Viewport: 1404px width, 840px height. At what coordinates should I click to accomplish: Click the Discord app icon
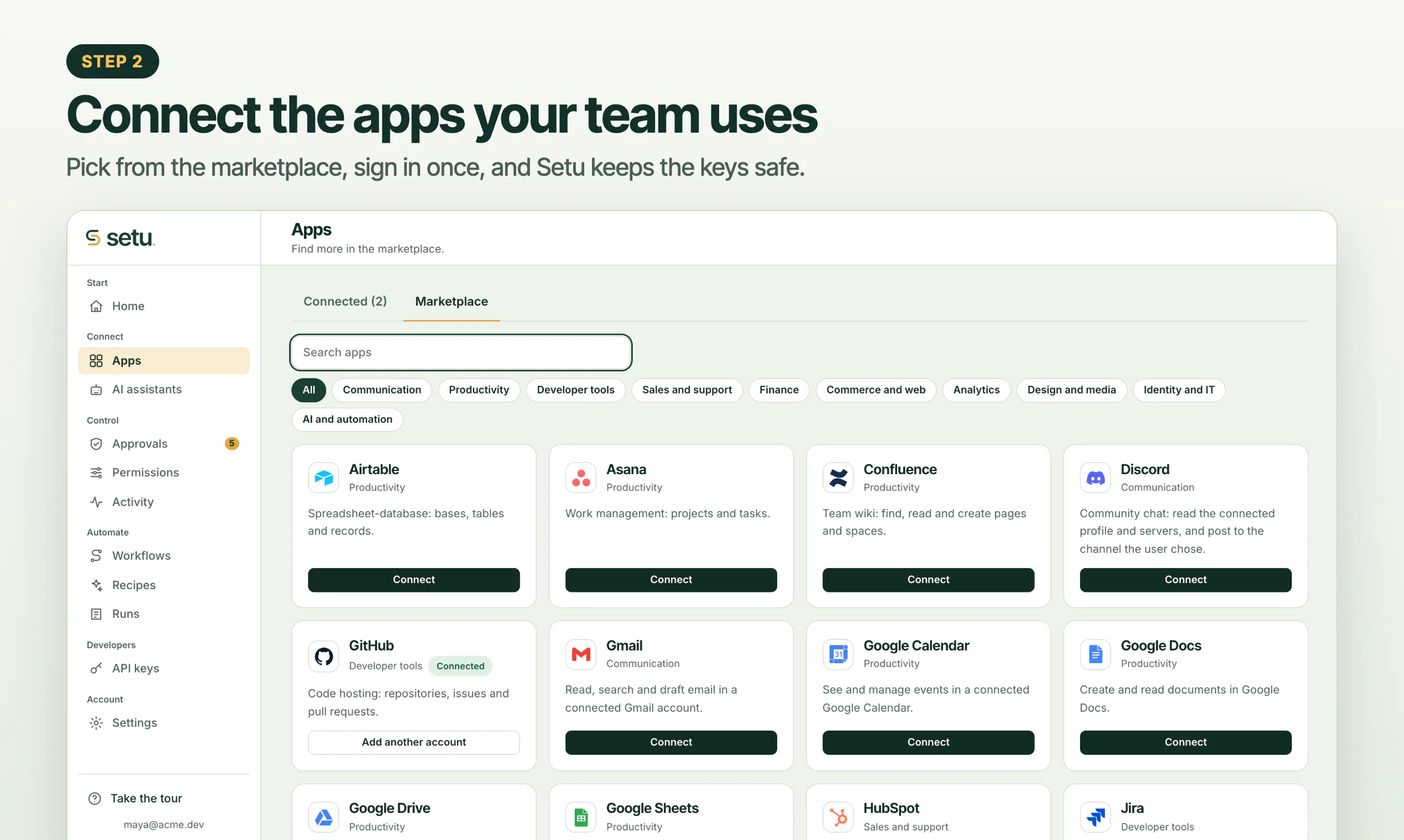coord(1096,477)
